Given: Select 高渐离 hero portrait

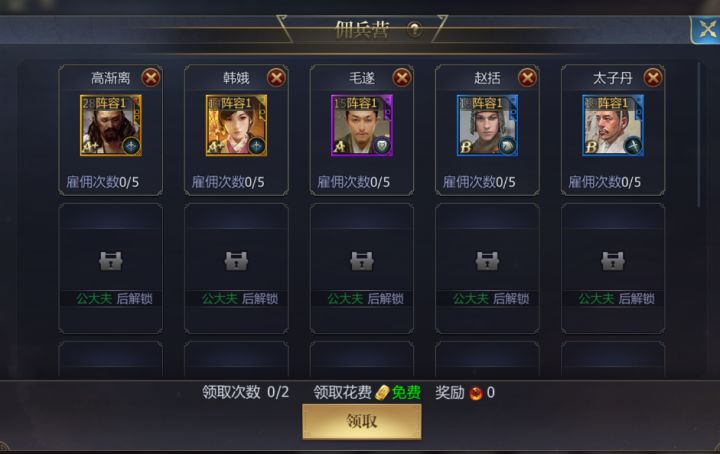Looking at the screenshot, I should click(x=111, y=125).
